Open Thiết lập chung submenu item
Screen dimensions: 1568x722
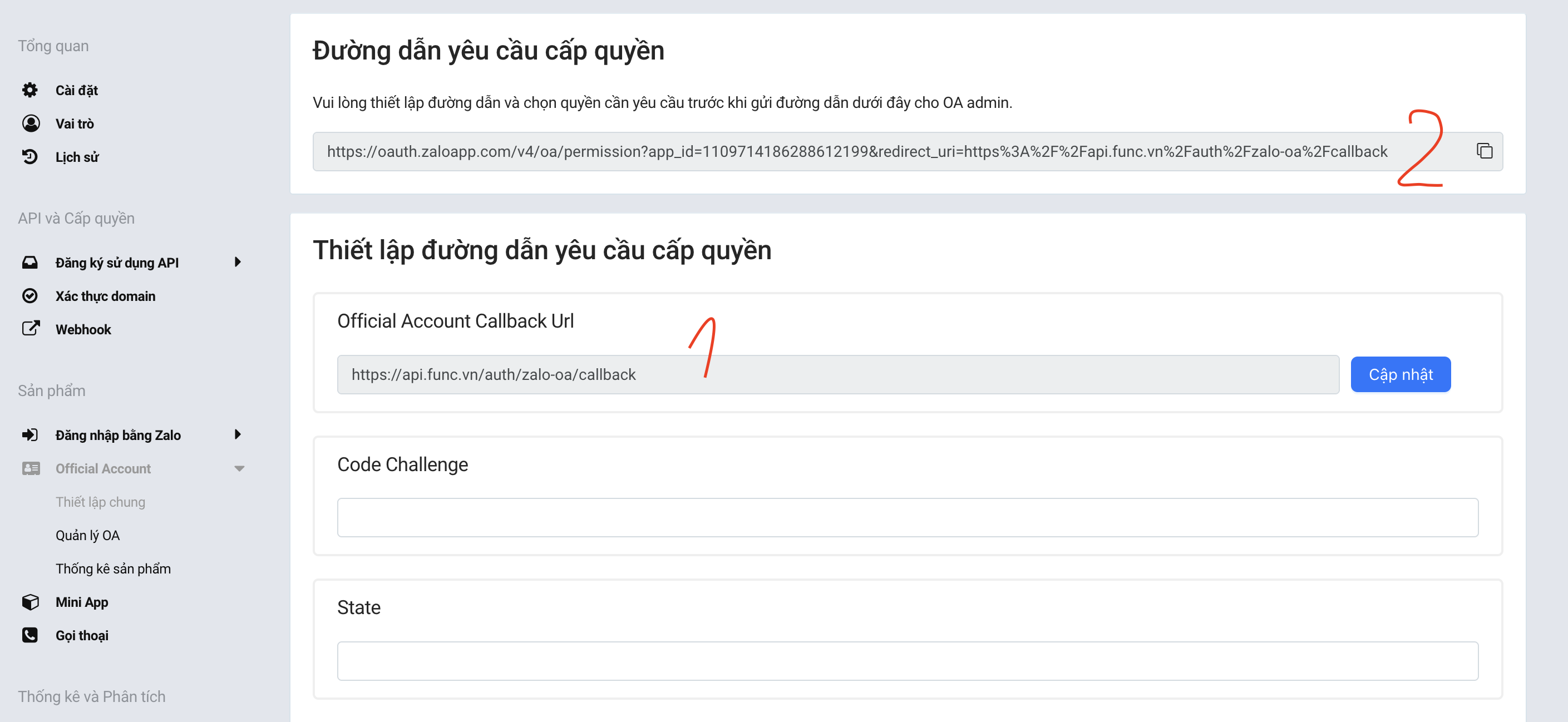101,502
